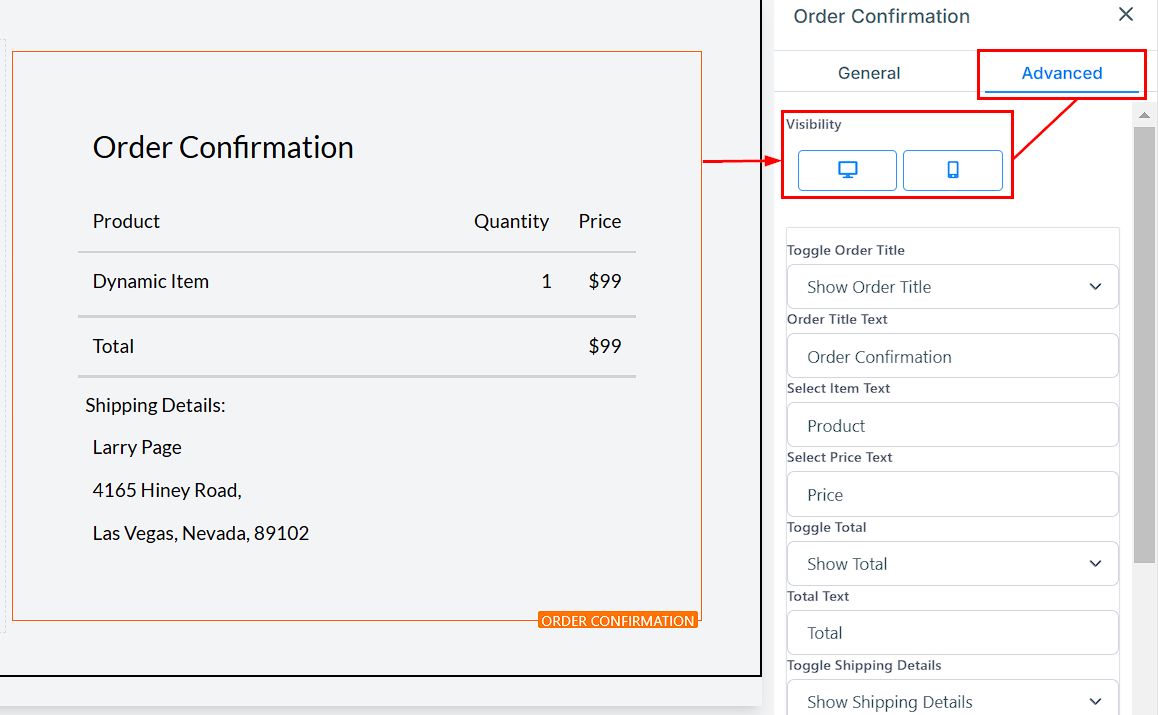
Task: Toggle mobile visibility icon
Action: pyautogui.click(x=952, y=170)
